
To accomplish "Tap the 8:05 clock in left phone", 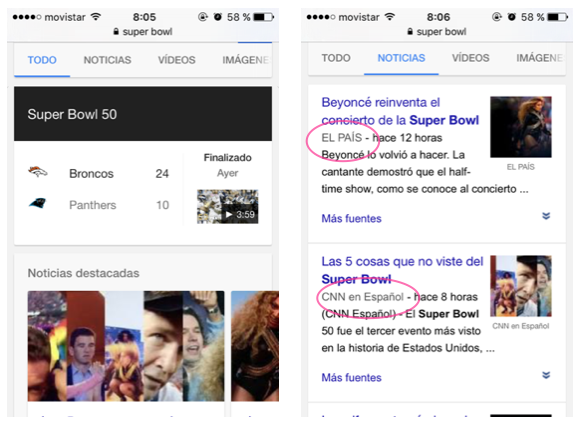I will click(x=144, y=17).
